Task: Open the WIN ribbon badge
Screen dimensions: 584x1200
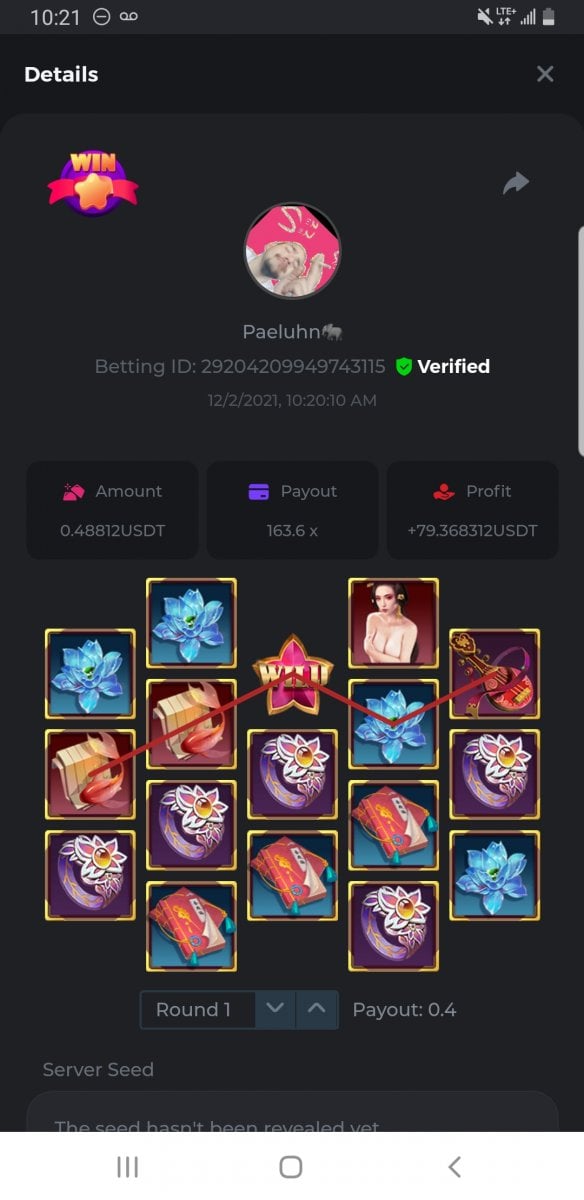Action: (x=93, y=181)
